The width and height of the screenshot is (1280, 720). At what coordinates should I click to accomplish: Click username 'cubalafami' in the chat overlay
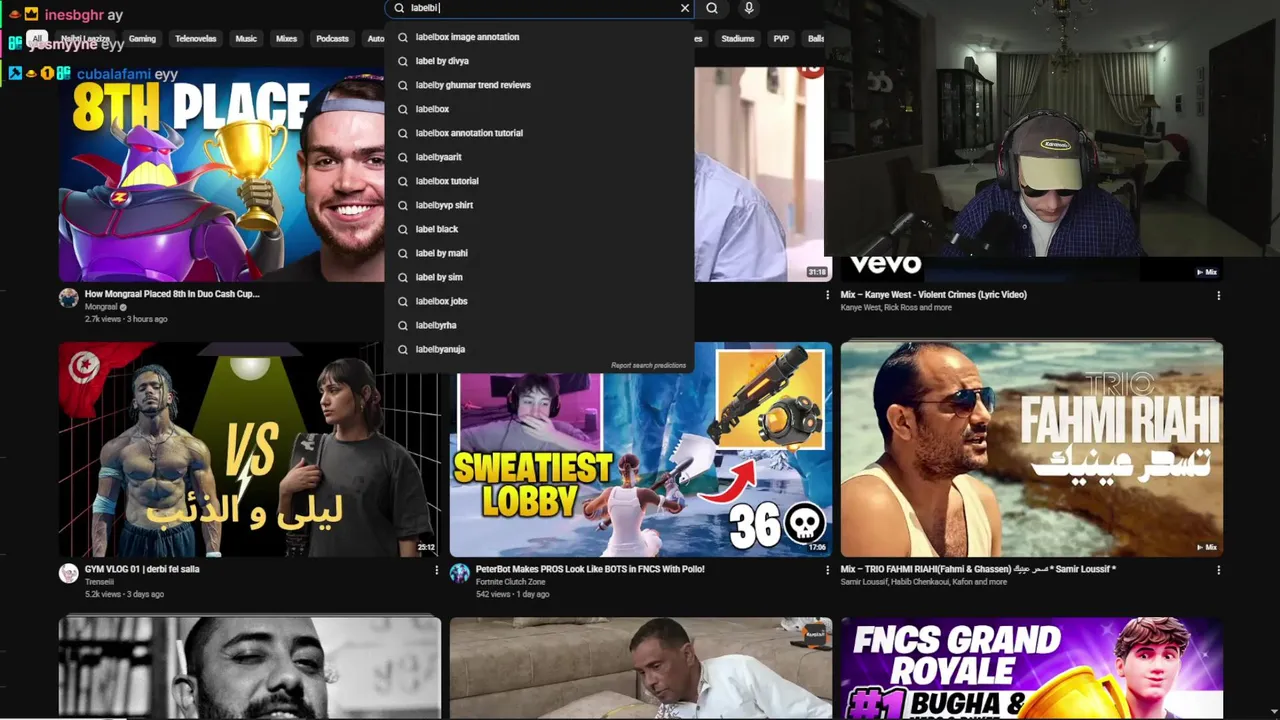pyautogui.click(x=114, y=73)
